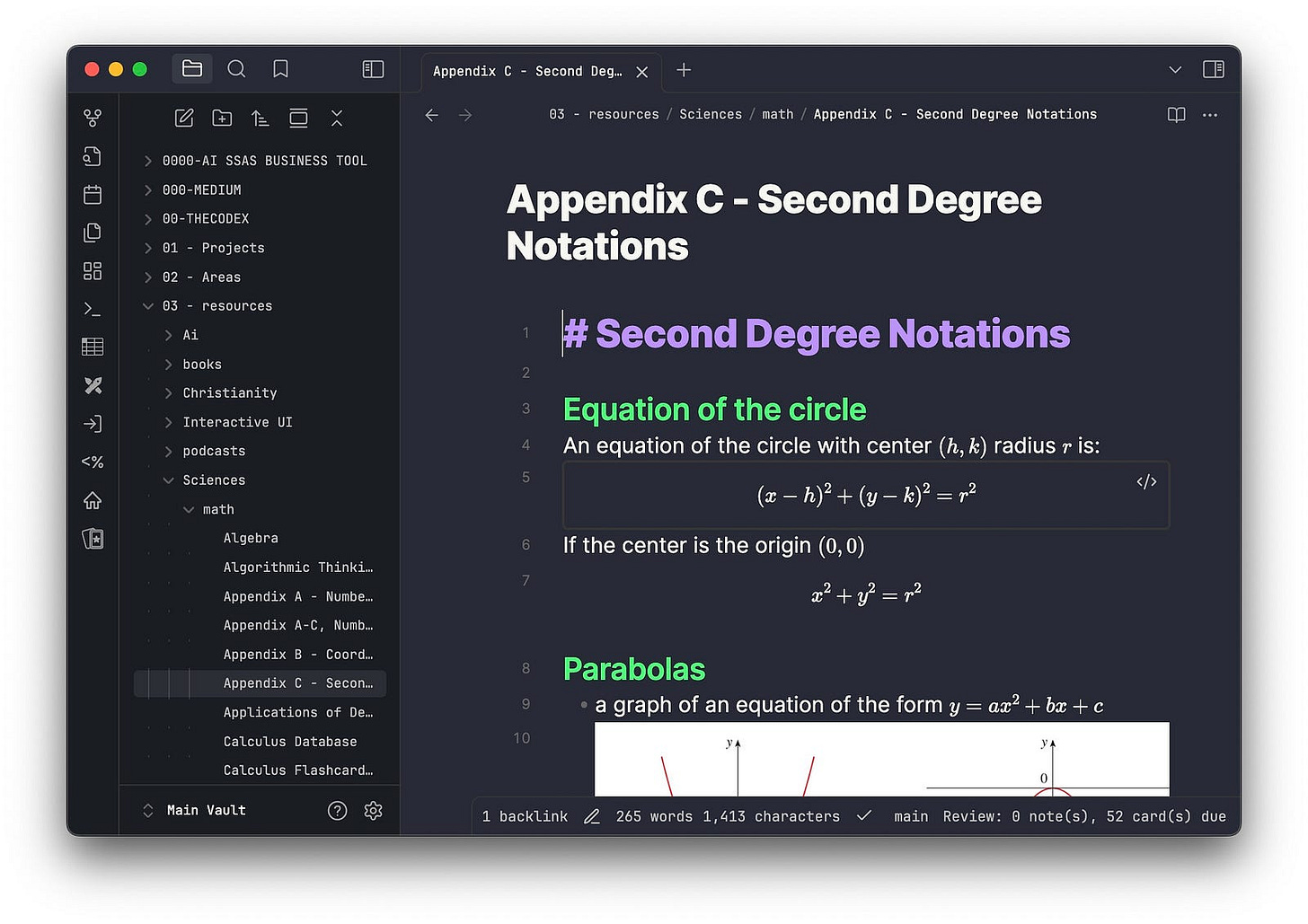Close the Appendix C tab
This screenshot has width=1308, height=924.
642,72
